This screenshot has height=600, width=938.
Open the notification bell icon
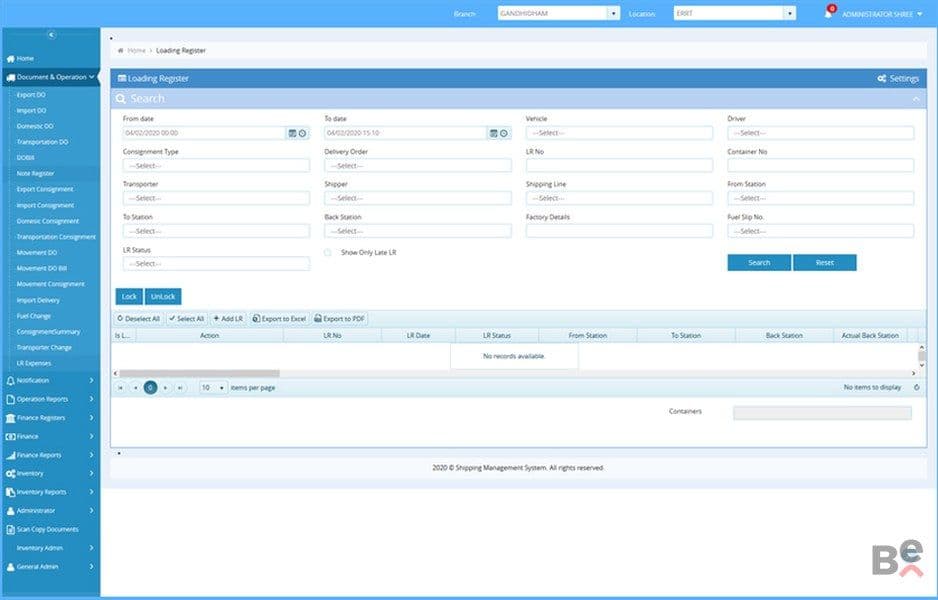tap(829, 13)
